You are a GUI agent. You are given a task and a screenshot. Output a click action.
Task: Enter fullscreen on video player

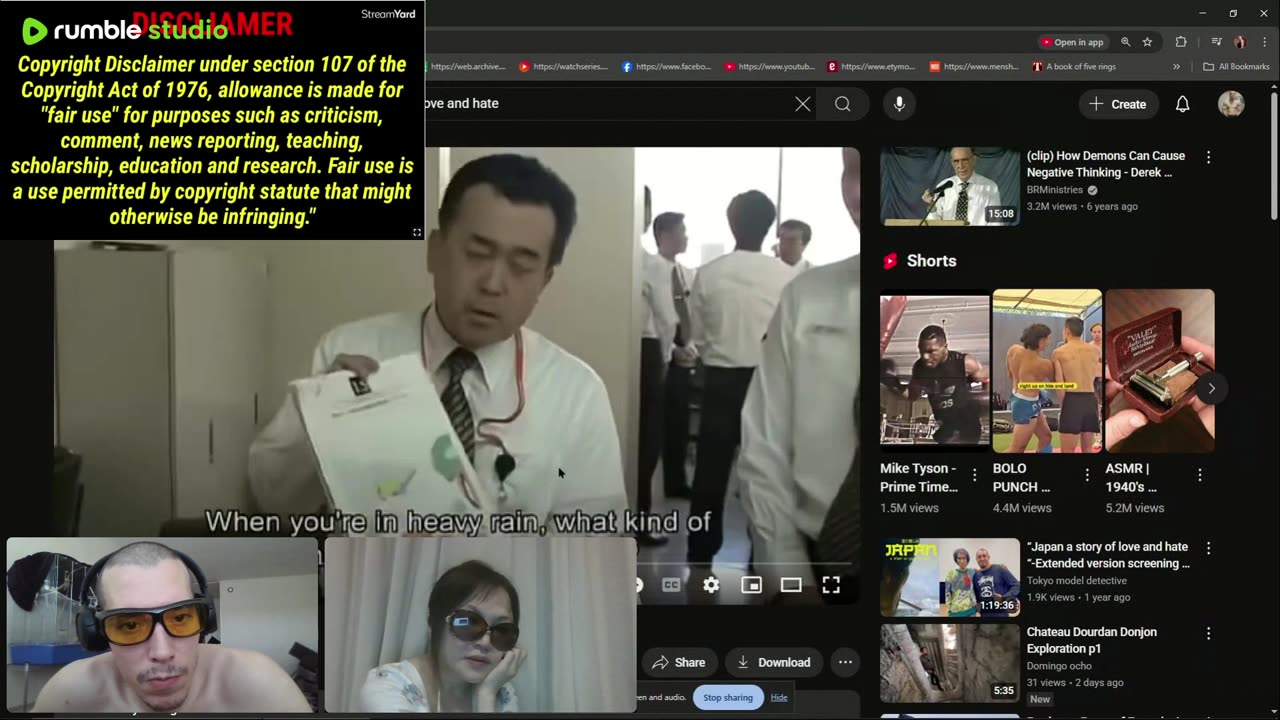coord(831,585)
